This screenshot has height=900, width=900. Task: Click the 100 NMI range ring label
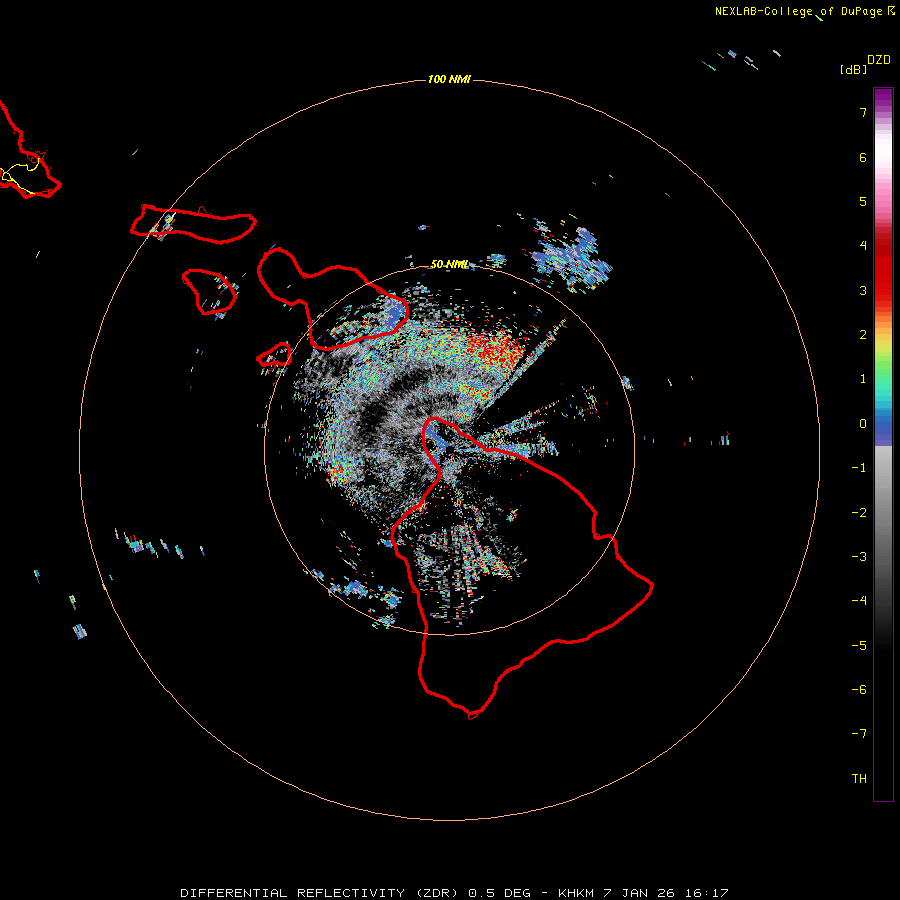(x=449, y=79)
